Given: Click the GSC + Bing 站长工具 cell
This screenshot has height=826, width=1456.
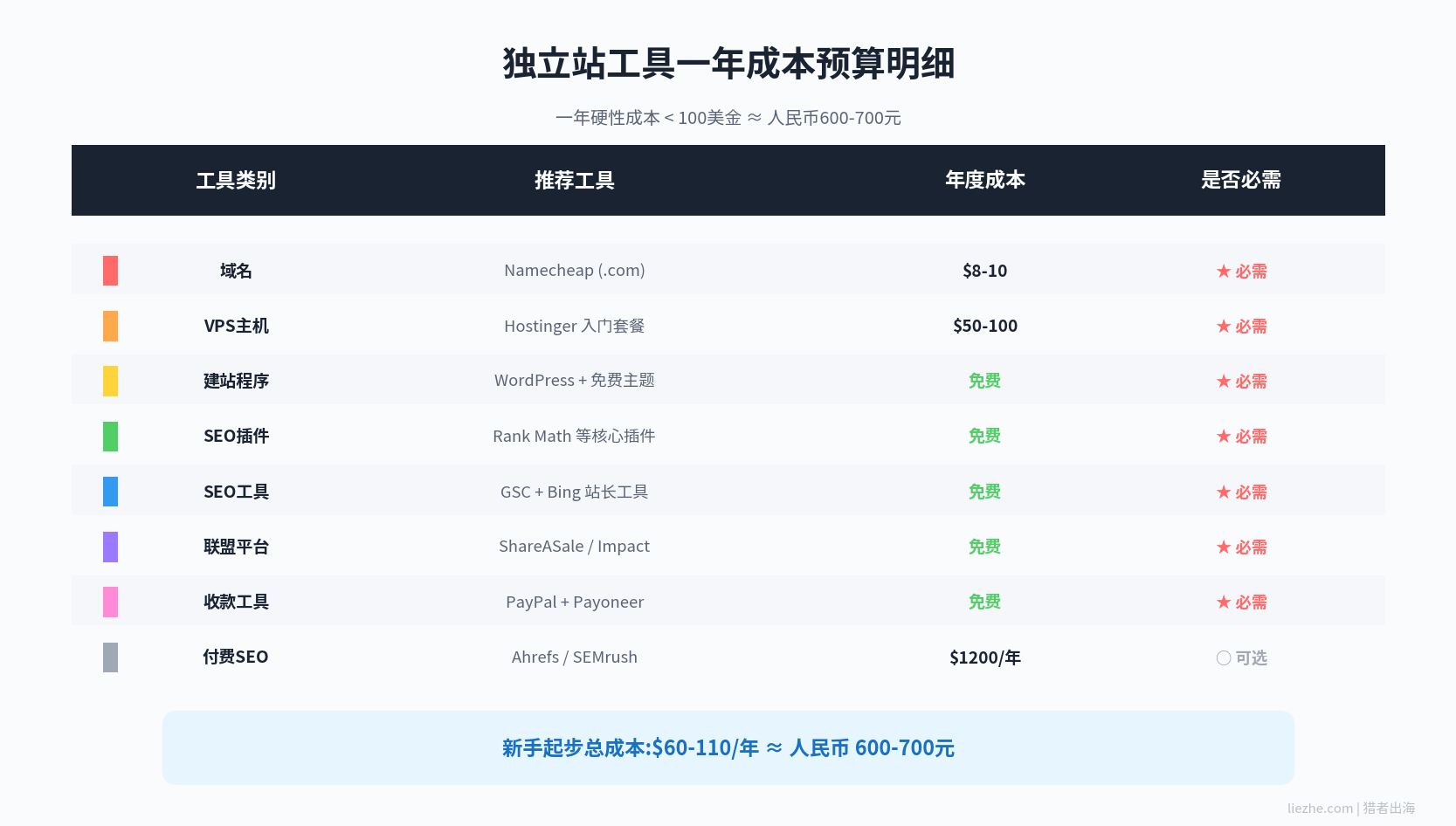Looking at the screenshot, I should point(575,492).
